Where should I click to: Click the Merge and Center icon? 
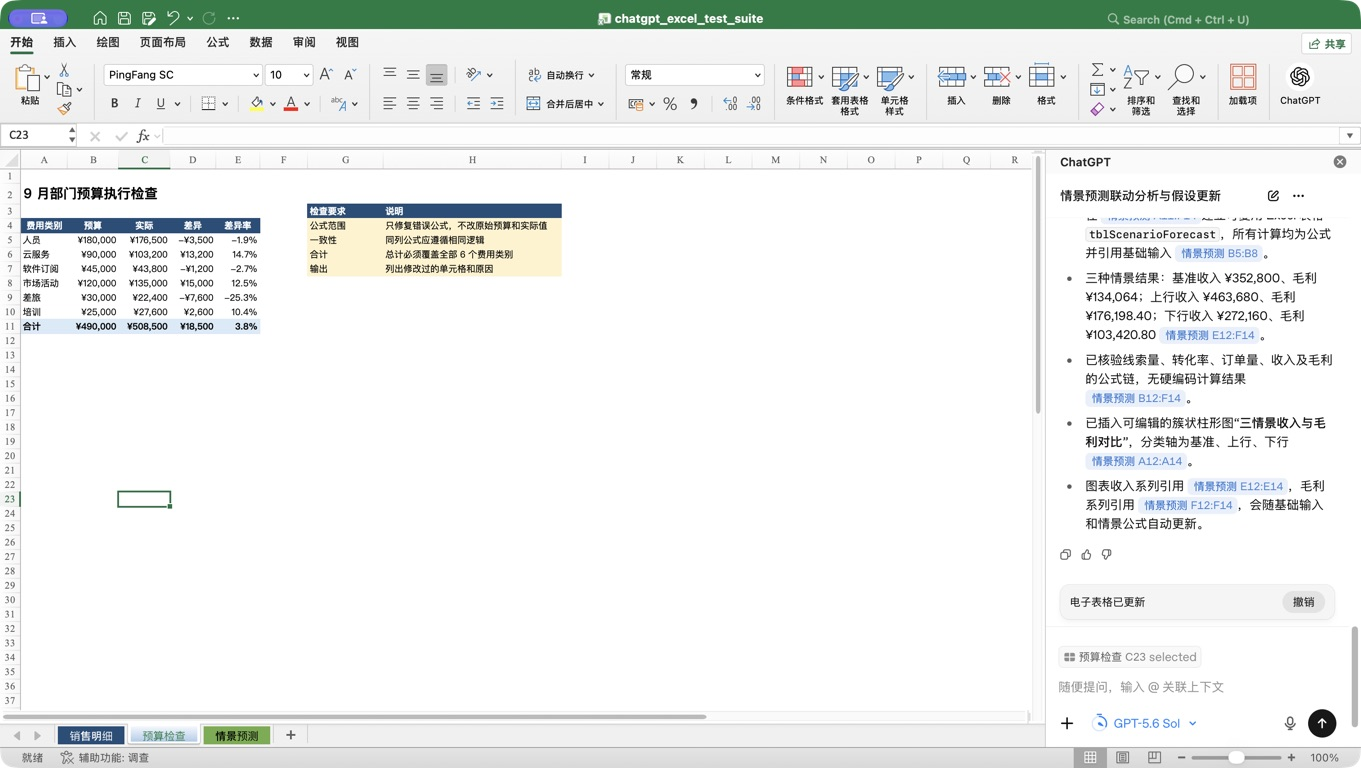pyautogui.click(x=534, y=104)
